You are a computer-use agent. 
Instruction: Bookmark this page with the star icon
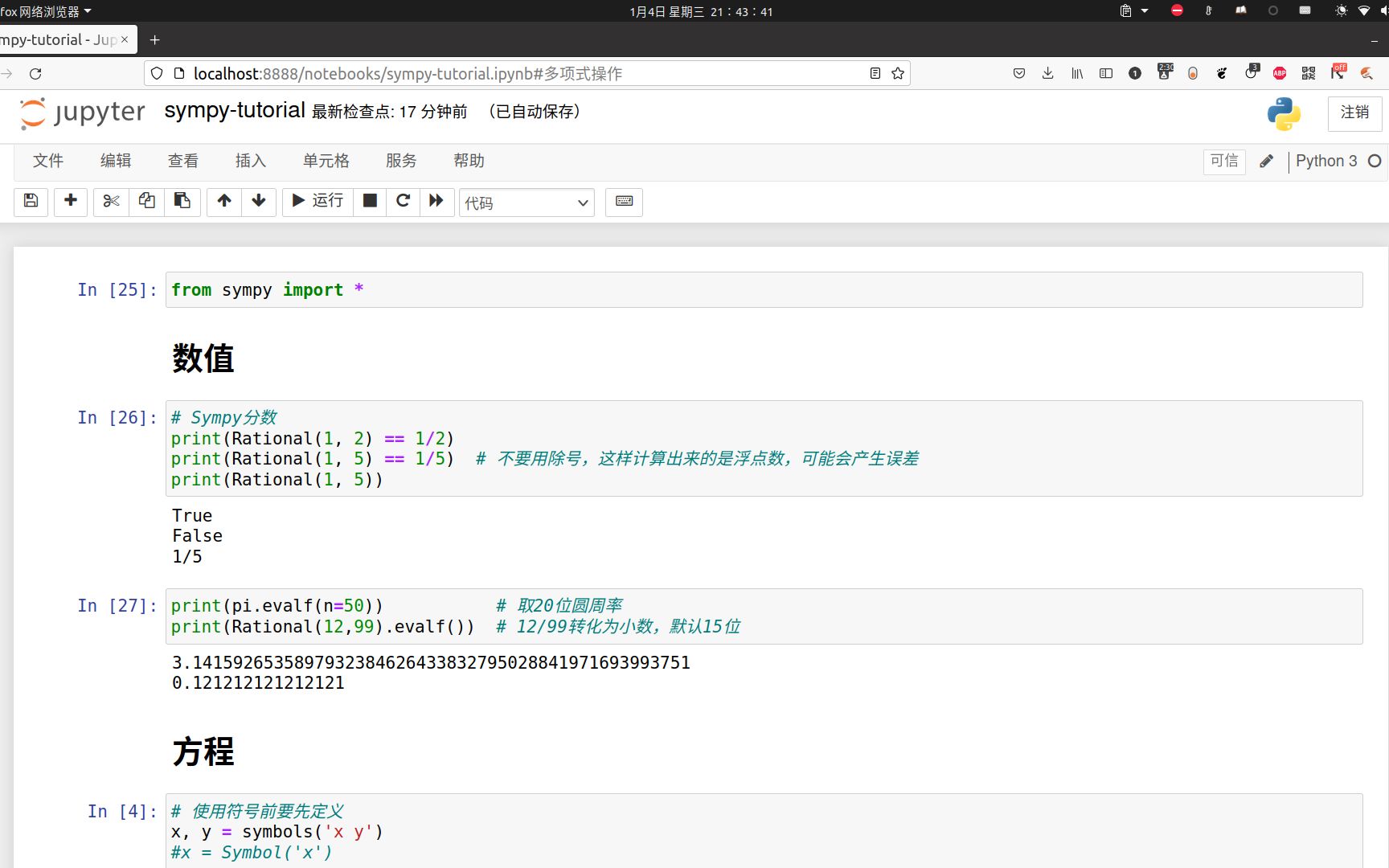898,73
